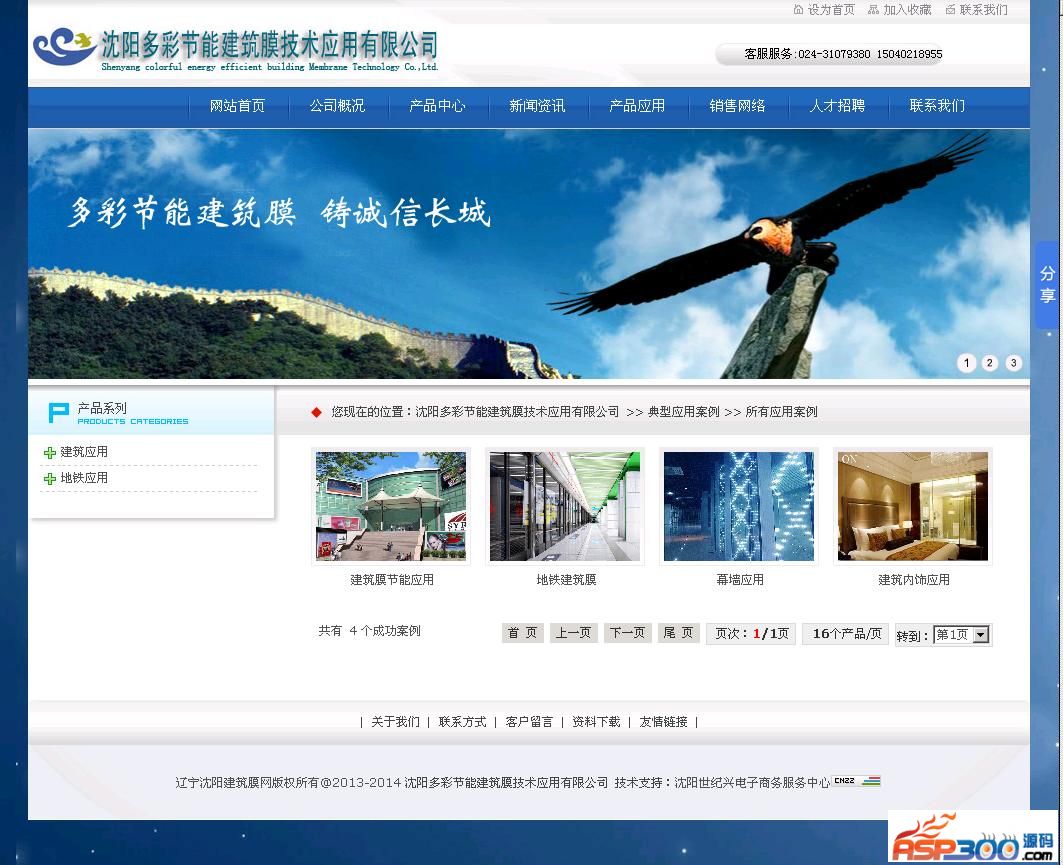Switch to banner slide 3
This screenshot has height=865, width=1063.
(1014, 363)
